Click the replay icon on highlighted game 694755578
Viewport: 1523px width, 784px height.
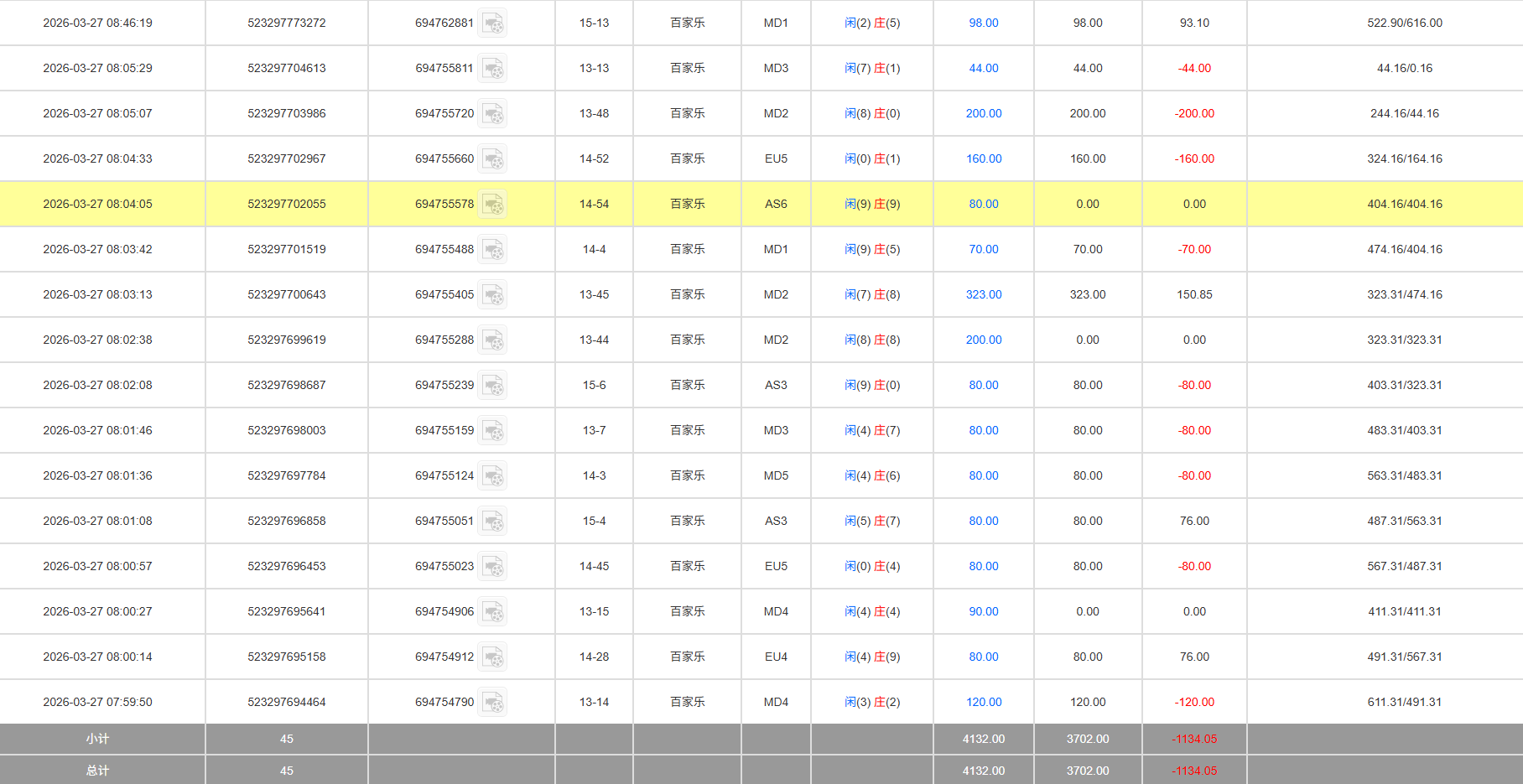click(x=493, y=204)
